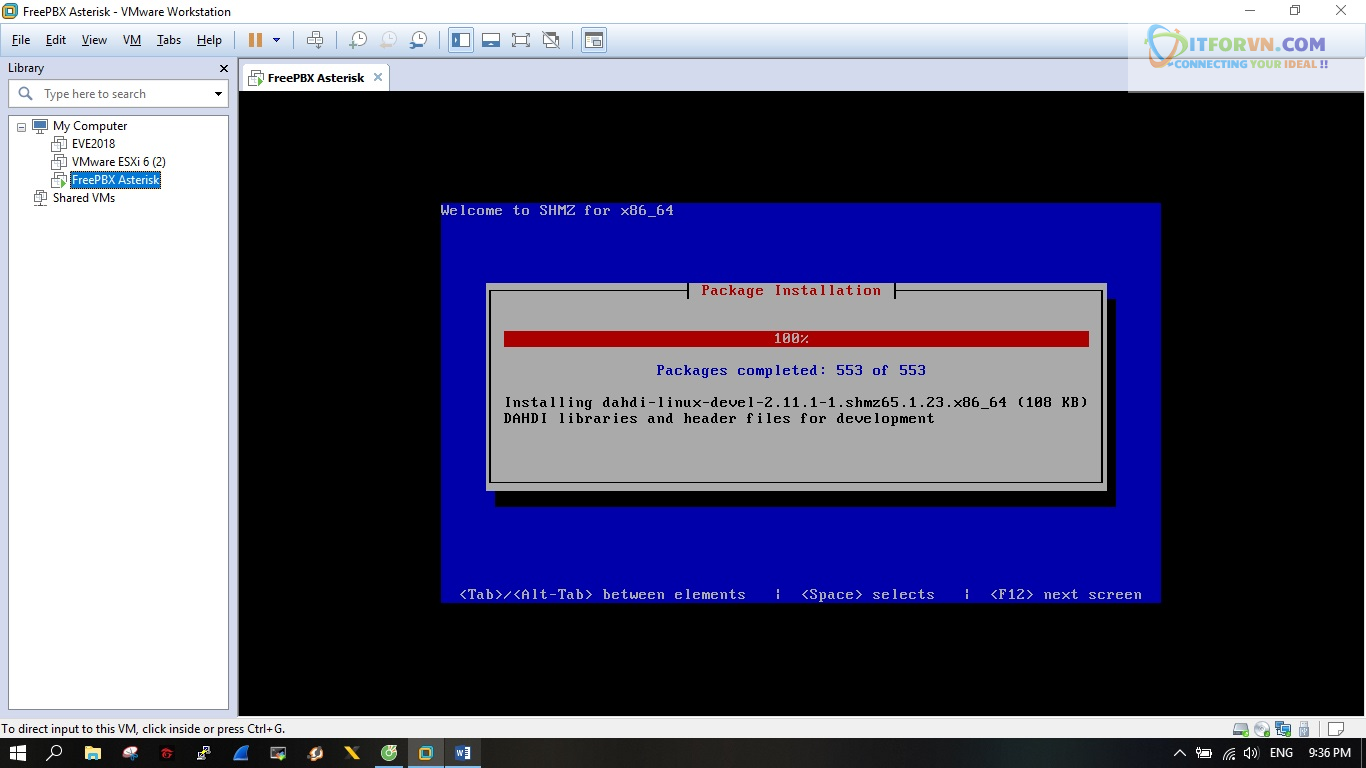
Task: Open File Explorer from the taskbar
Action: tap(92, 753)
